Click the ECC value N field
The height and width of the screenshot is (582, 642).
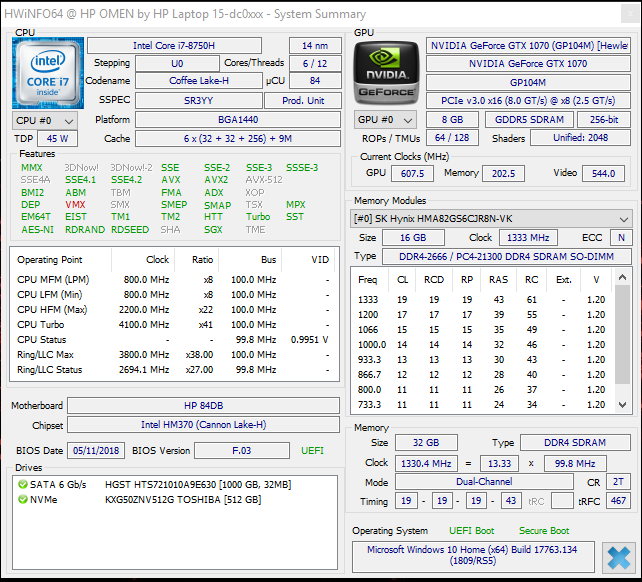621,238
